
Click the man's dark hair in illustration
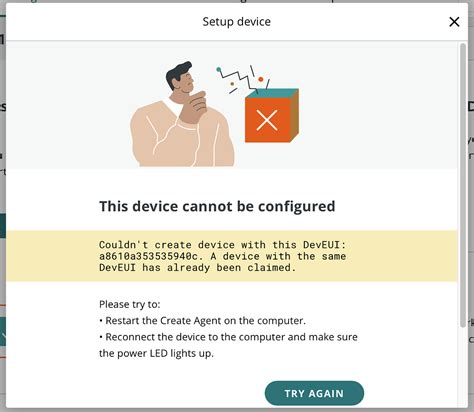(x=178, y=74)
